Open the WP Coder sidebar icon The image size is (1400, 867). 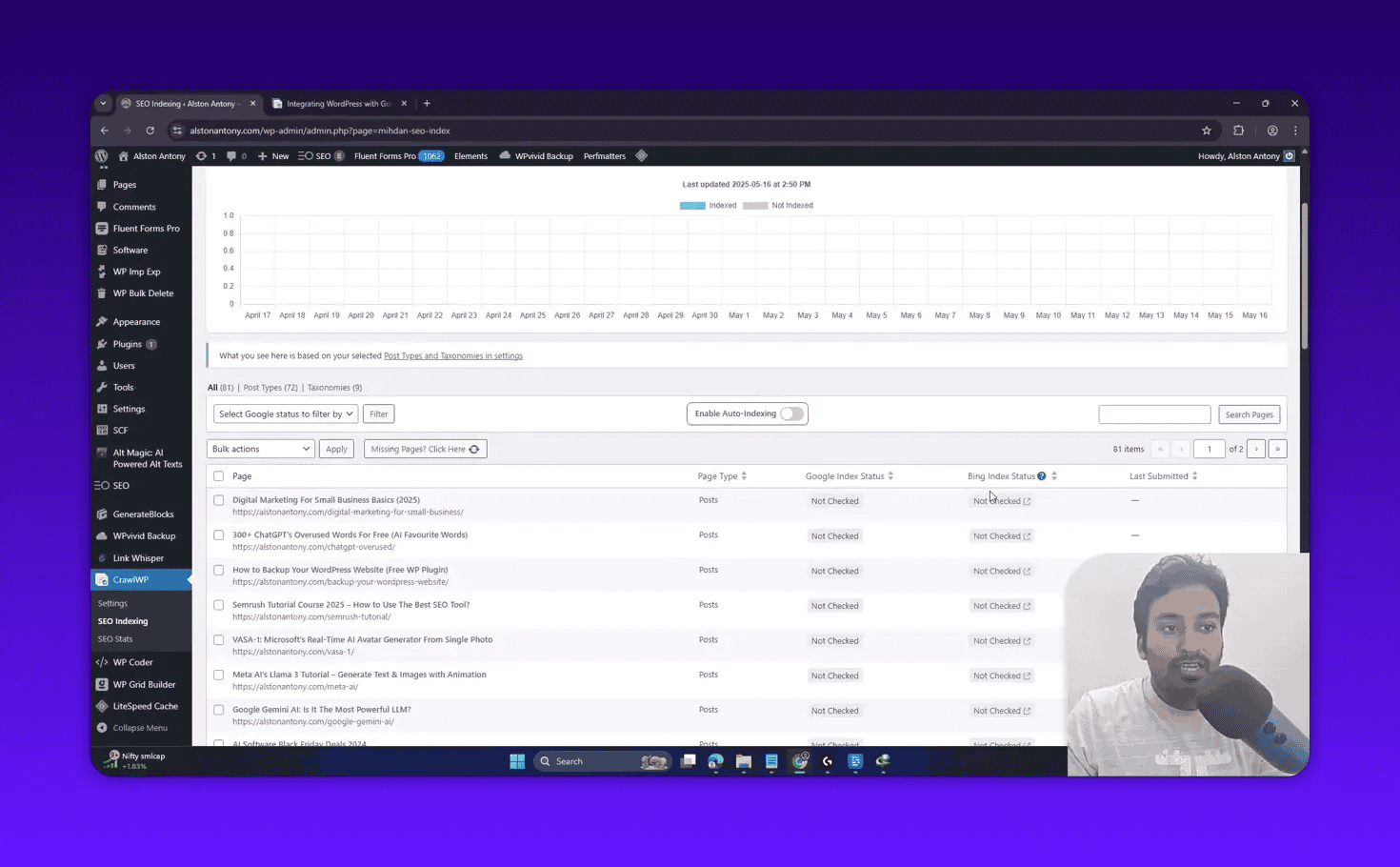103,662
